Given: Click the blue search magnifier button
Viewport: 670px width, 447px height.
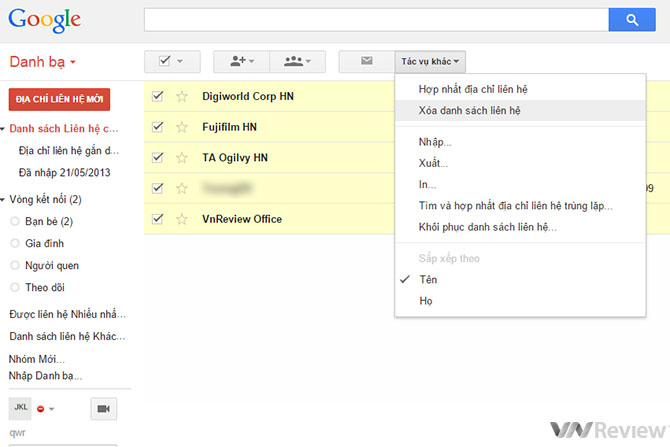Looking at the screenshot, I should point(631,19).
